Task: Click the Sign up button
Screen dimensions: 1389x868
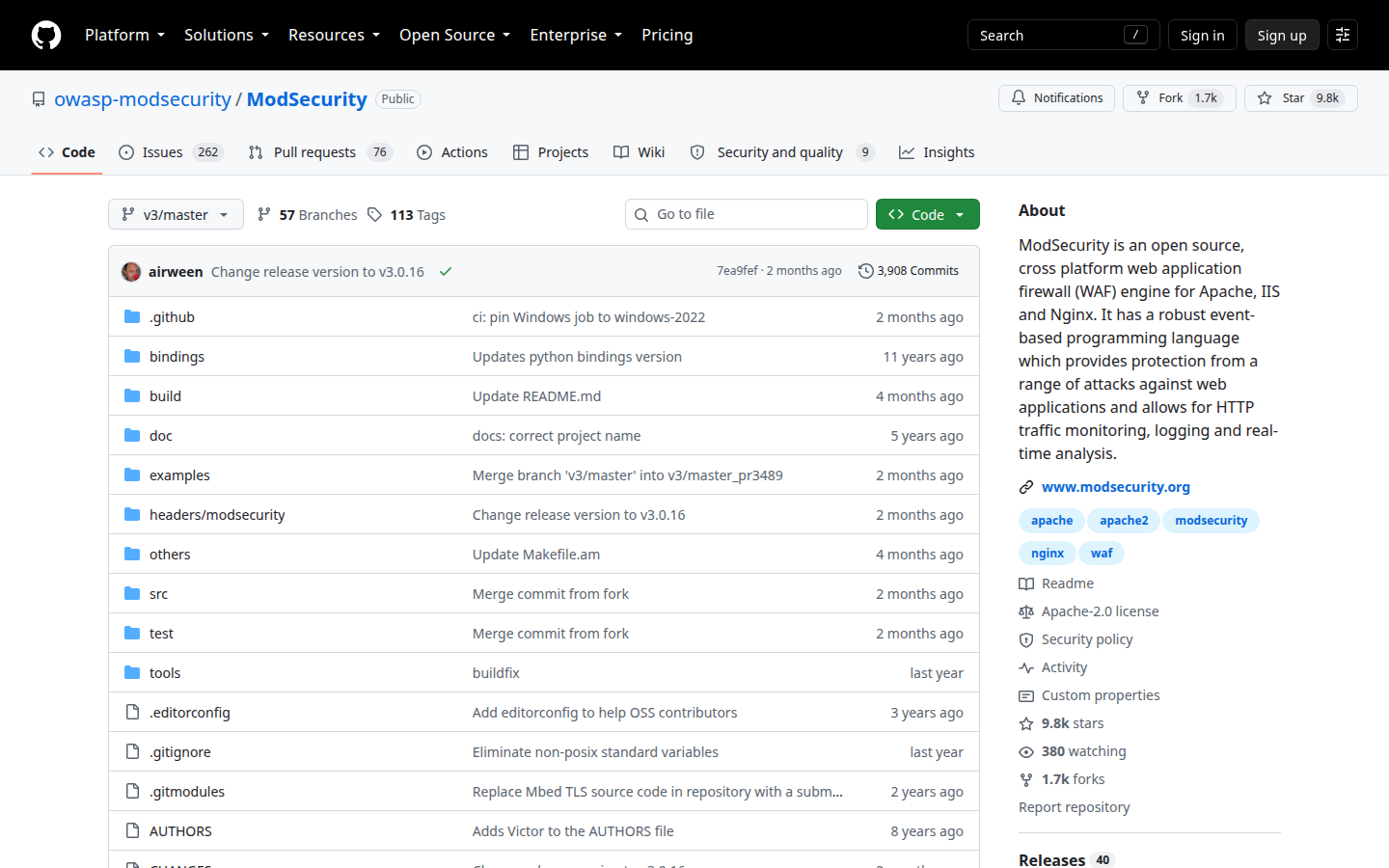Action: 1282,35
